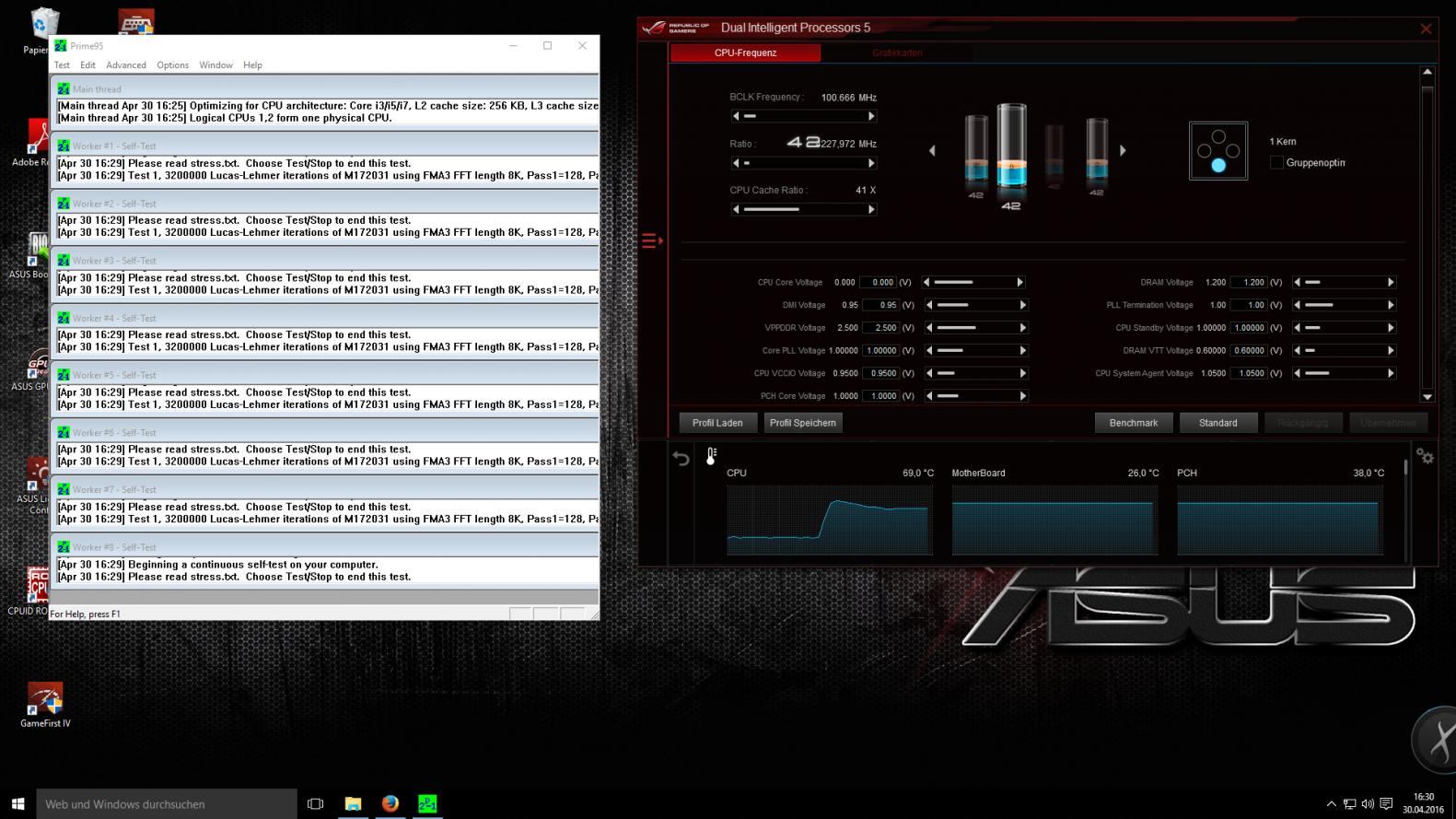Show previous core with left arrow

coord(932,150)
